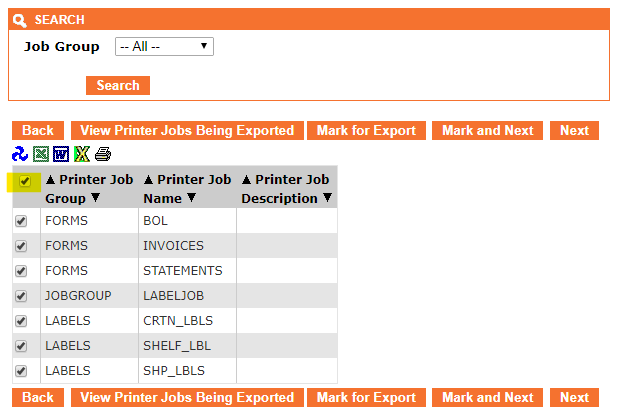Export the list to Word document icon
This screenshot has width=638, height=420.
tap(61, 154)
